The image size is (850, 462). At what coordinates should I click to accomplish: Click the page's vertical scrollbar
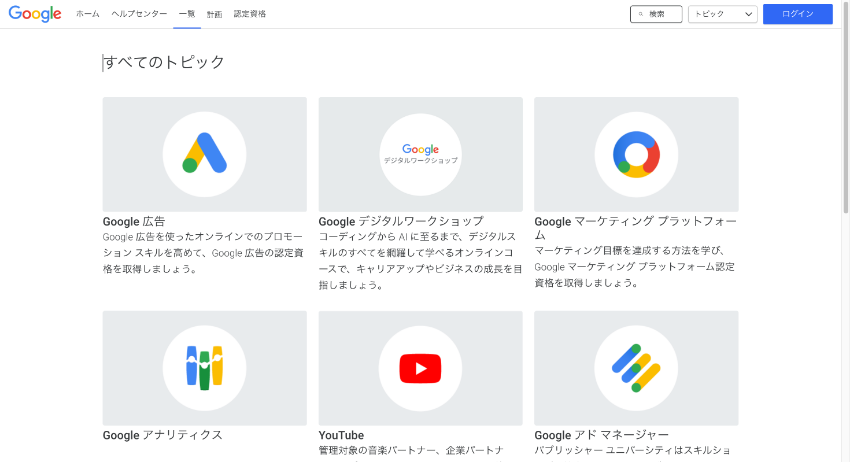(846, 231)
